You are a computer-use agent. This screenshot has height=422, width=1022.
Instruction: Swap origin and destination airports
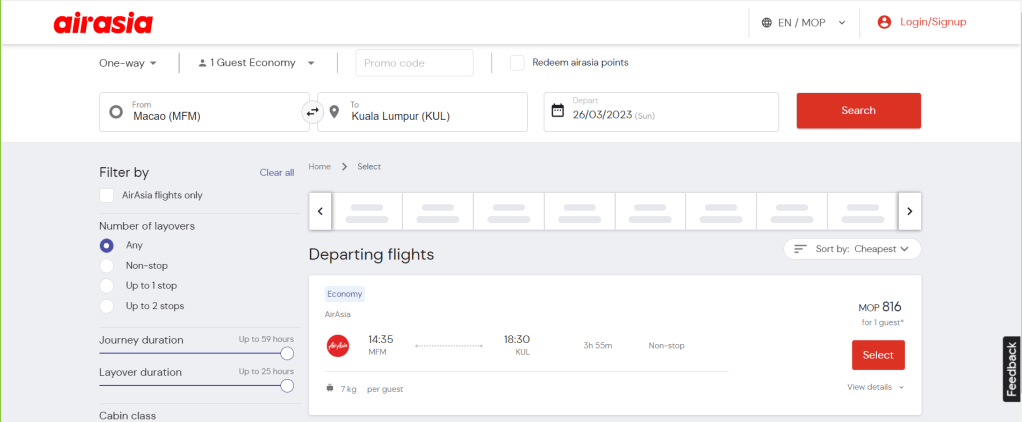(x=312, y=112)
